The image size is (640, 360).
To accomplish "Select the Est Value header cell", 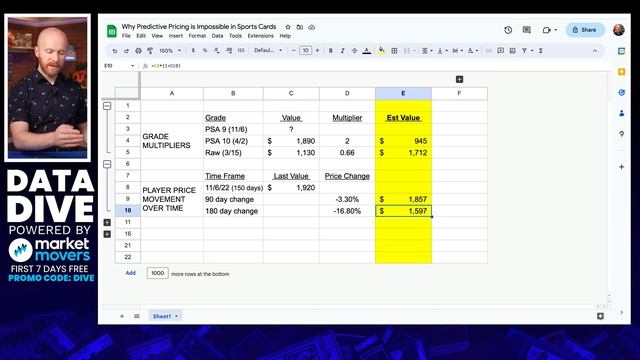I will (403, 118).
